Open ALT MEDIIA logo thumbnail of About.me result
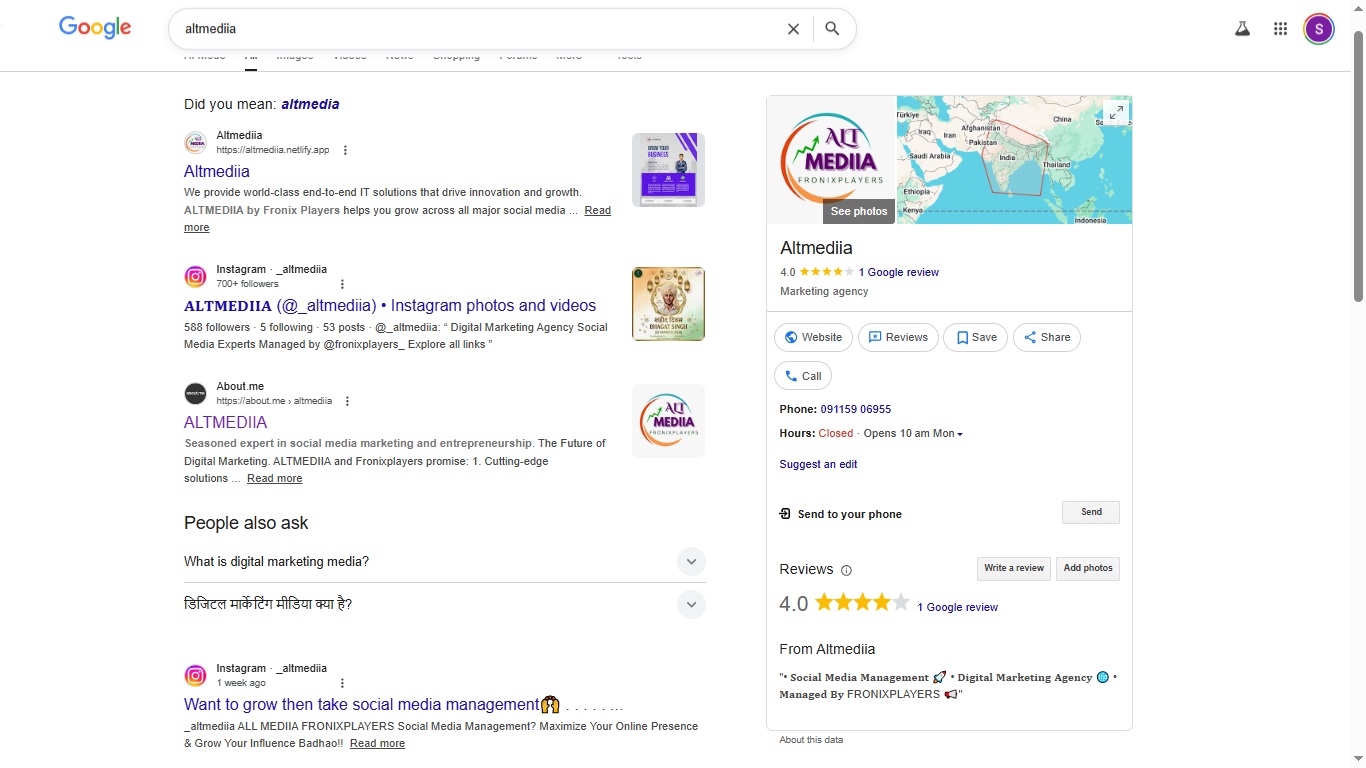The image size is (1366, 768). (x=668, y=421)
